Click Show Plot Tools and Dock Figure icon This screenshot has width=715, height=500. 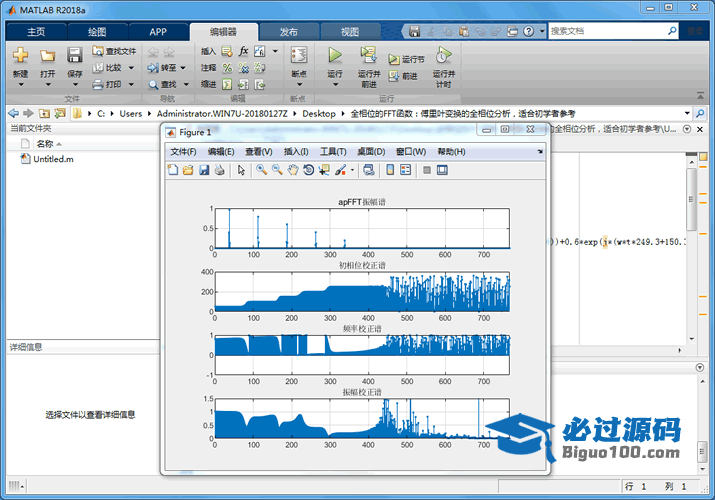442,170
